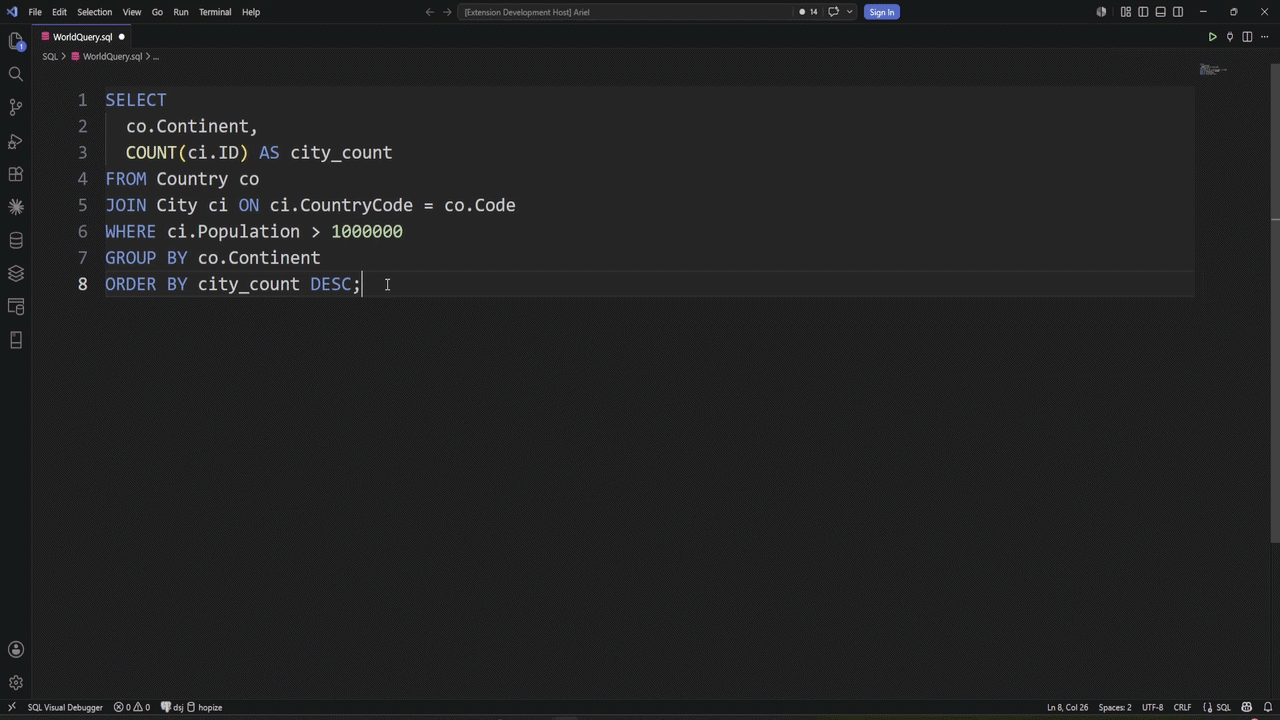Open indentation selector Spaces: 2

(x=1115, y=707)
